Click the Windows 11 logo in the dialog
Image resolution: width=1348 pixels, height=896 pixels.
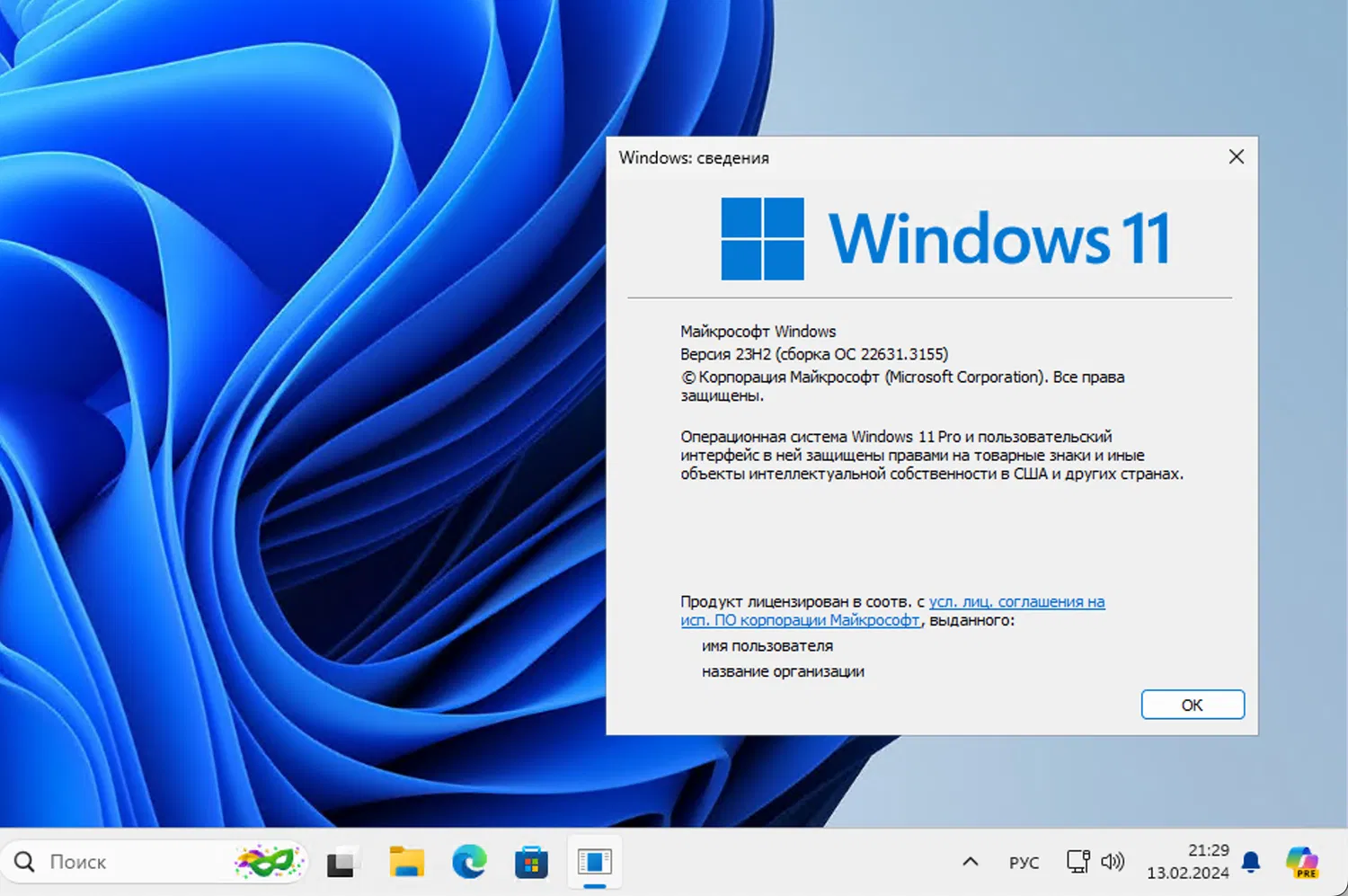[762, 238]
